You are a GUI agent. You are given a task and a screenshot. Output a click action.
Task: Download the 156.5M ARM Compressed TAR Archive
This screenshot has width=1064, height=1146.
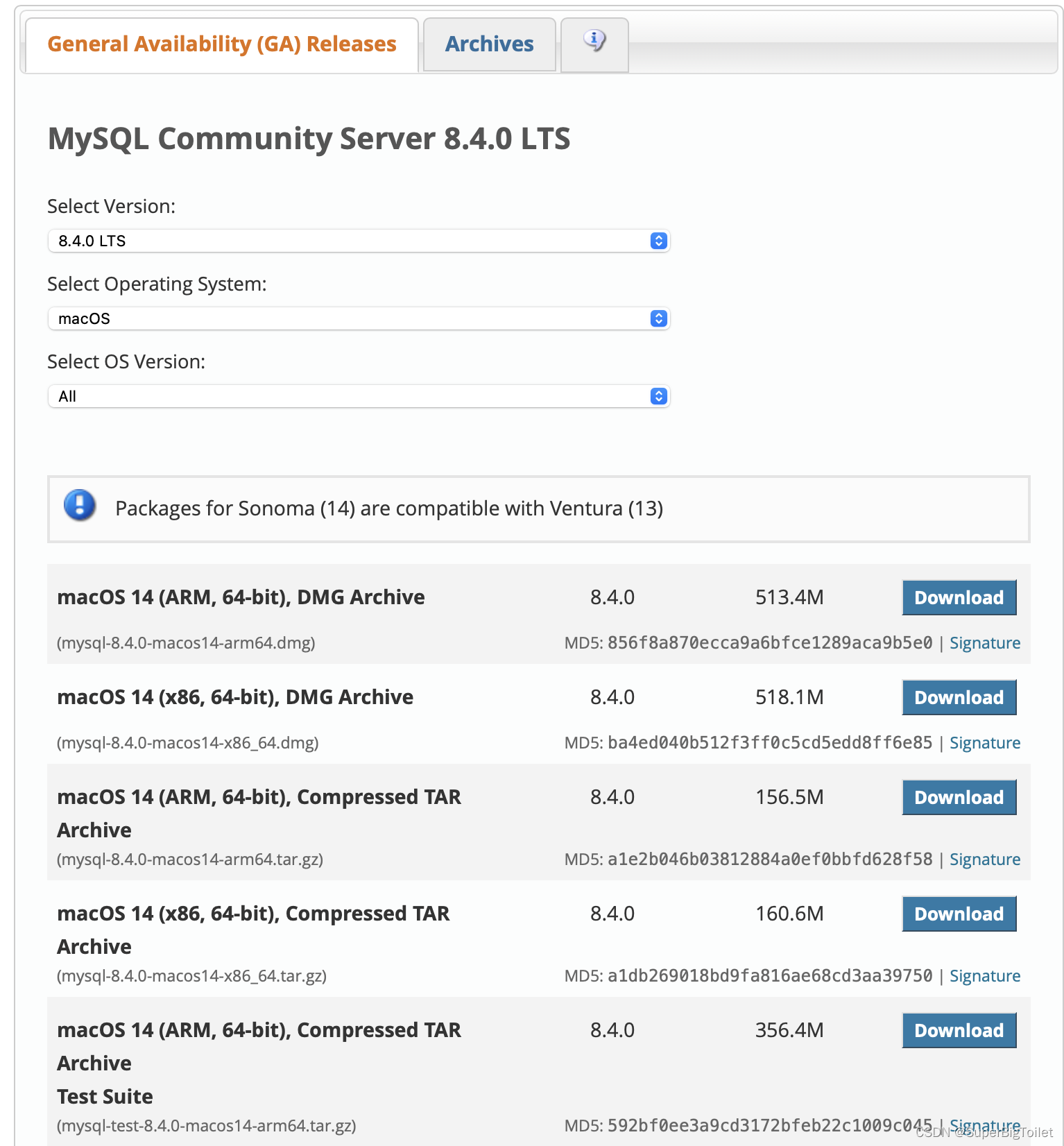pyautogui.click(x=959, y=797)
